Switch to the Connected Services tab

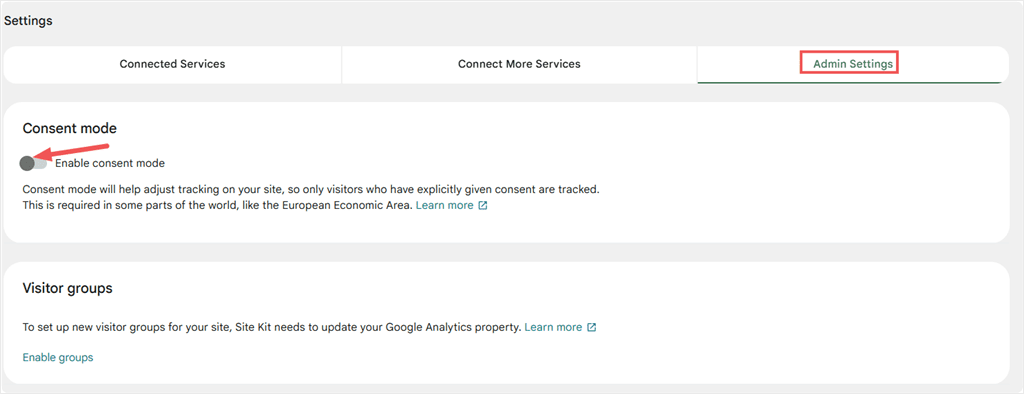pos(172,64)
